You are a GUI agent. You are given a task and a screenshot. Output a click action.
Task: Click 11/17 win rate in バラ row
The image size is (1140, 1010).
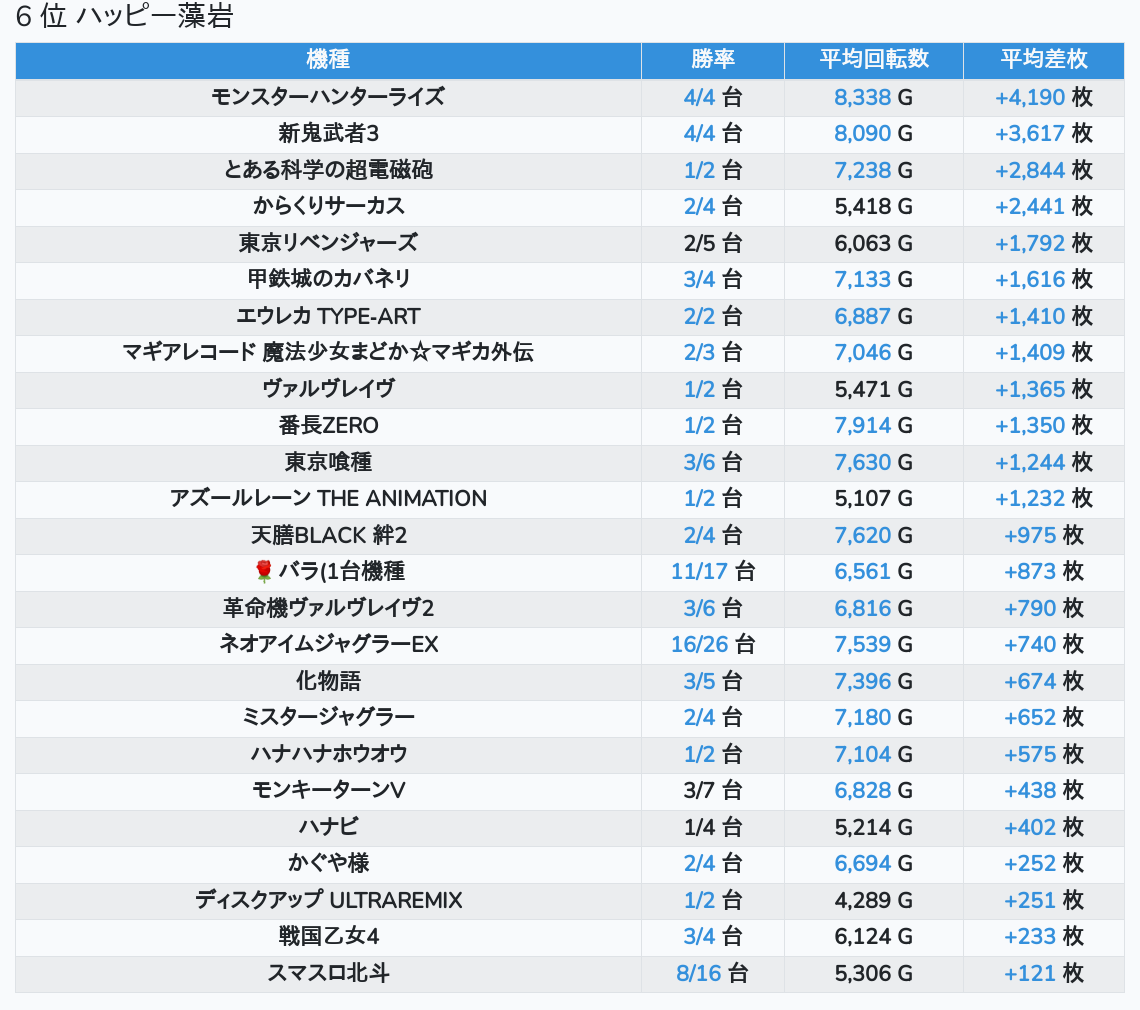click(x=699, y=571)
